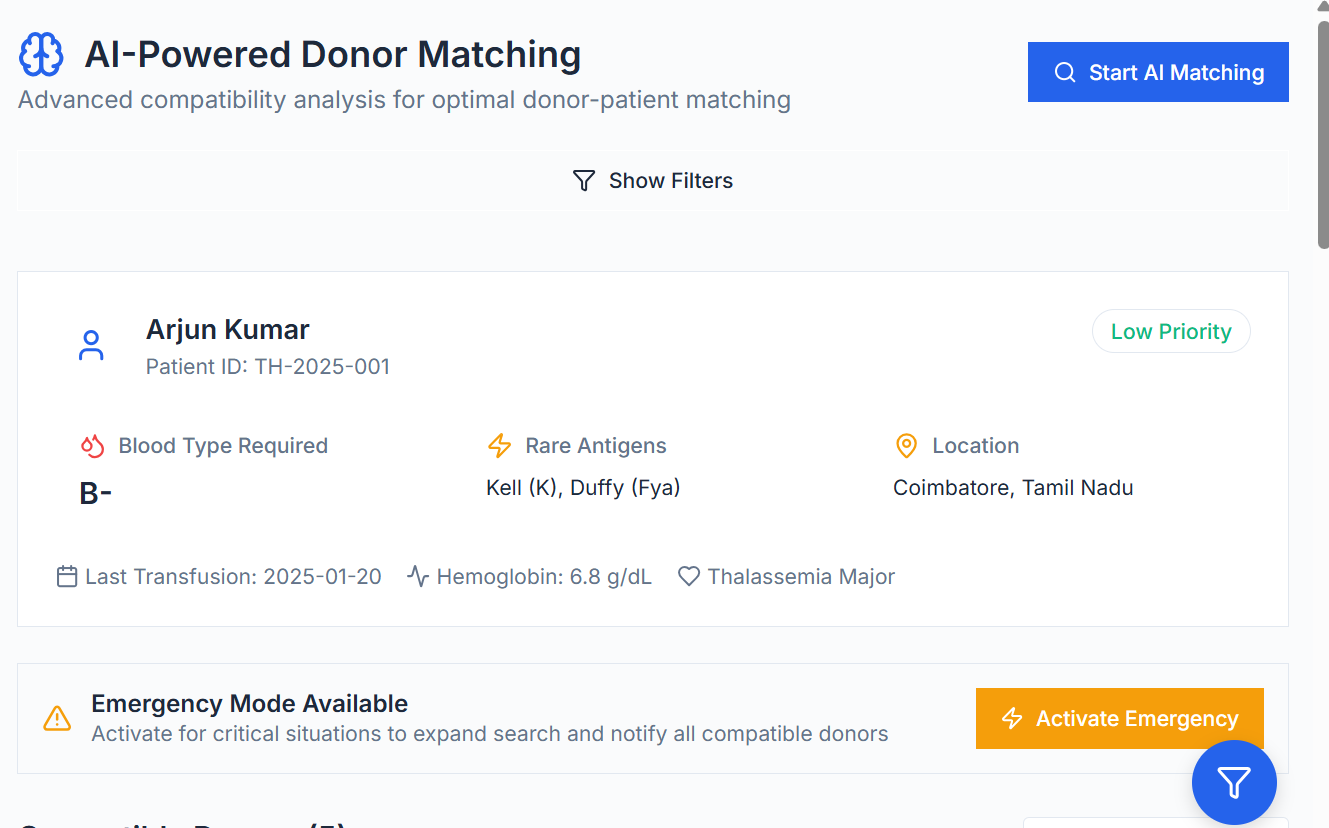Click the AI-Powered Donor Matching heading

332,54
